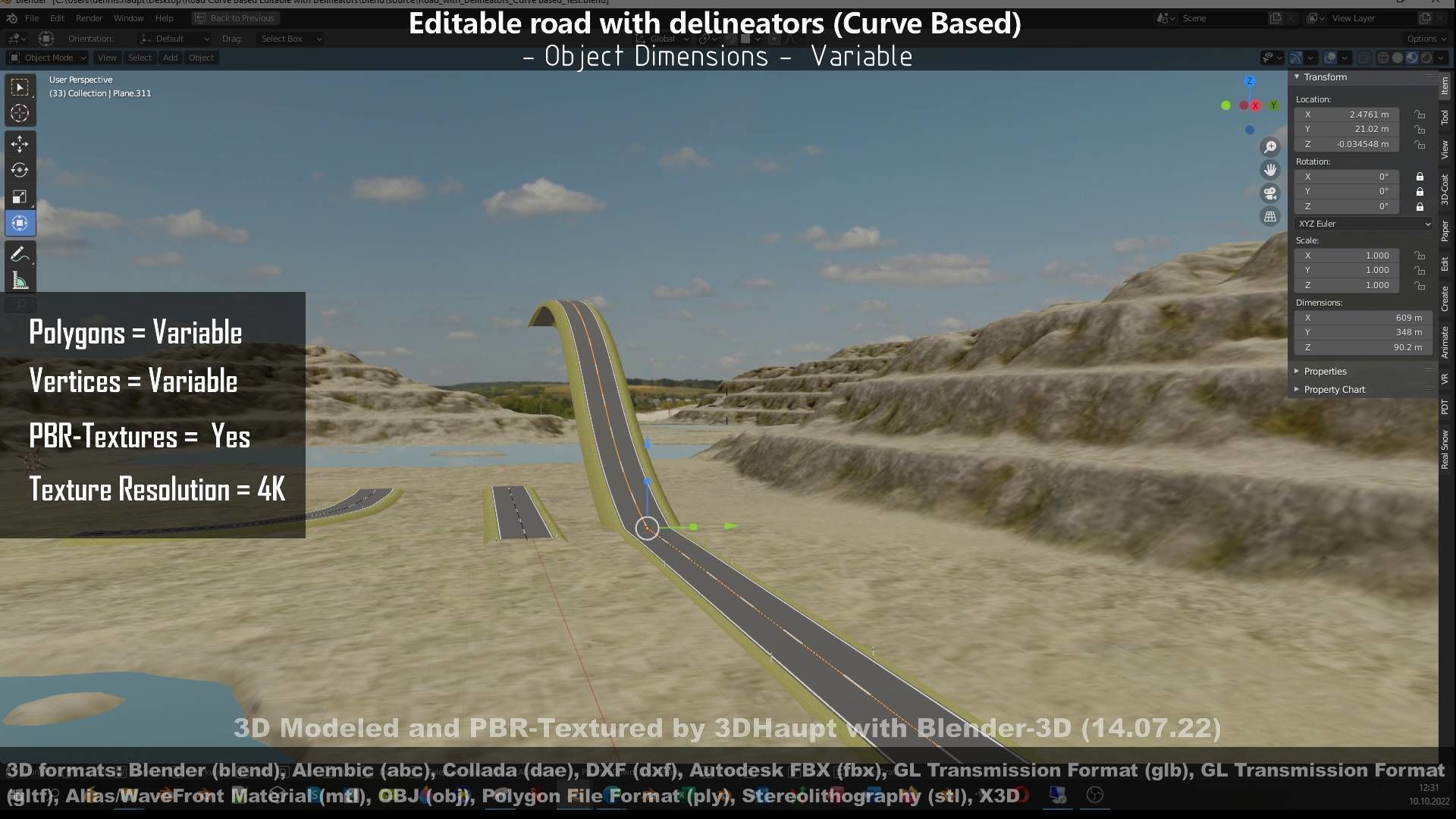Select wireframe viewport shading
This screenshot has width=1456, height=819.
click(1383, 58)
